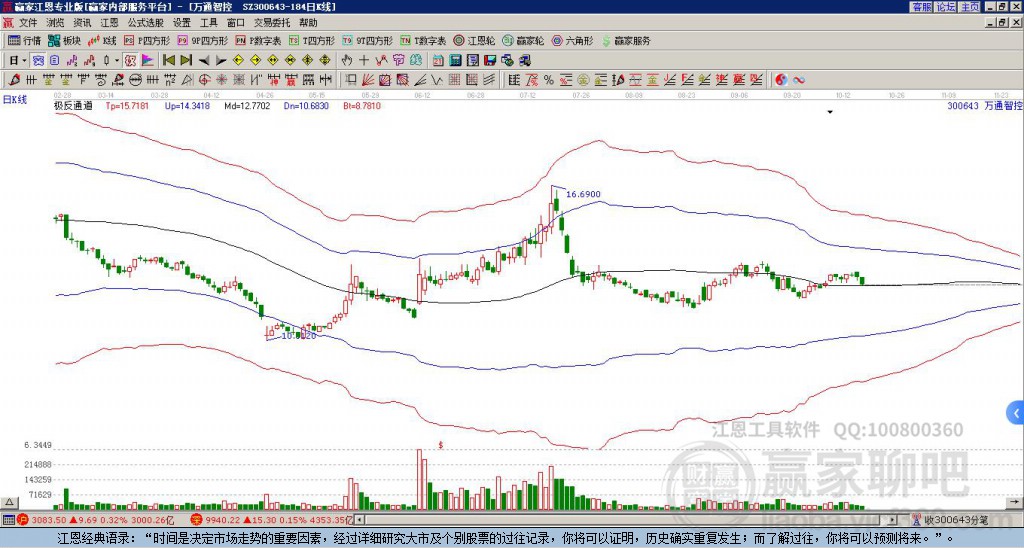The image size is (1024, 548).
Task: Select the crosshair cursor tool
Action: [x=364, y=61]
